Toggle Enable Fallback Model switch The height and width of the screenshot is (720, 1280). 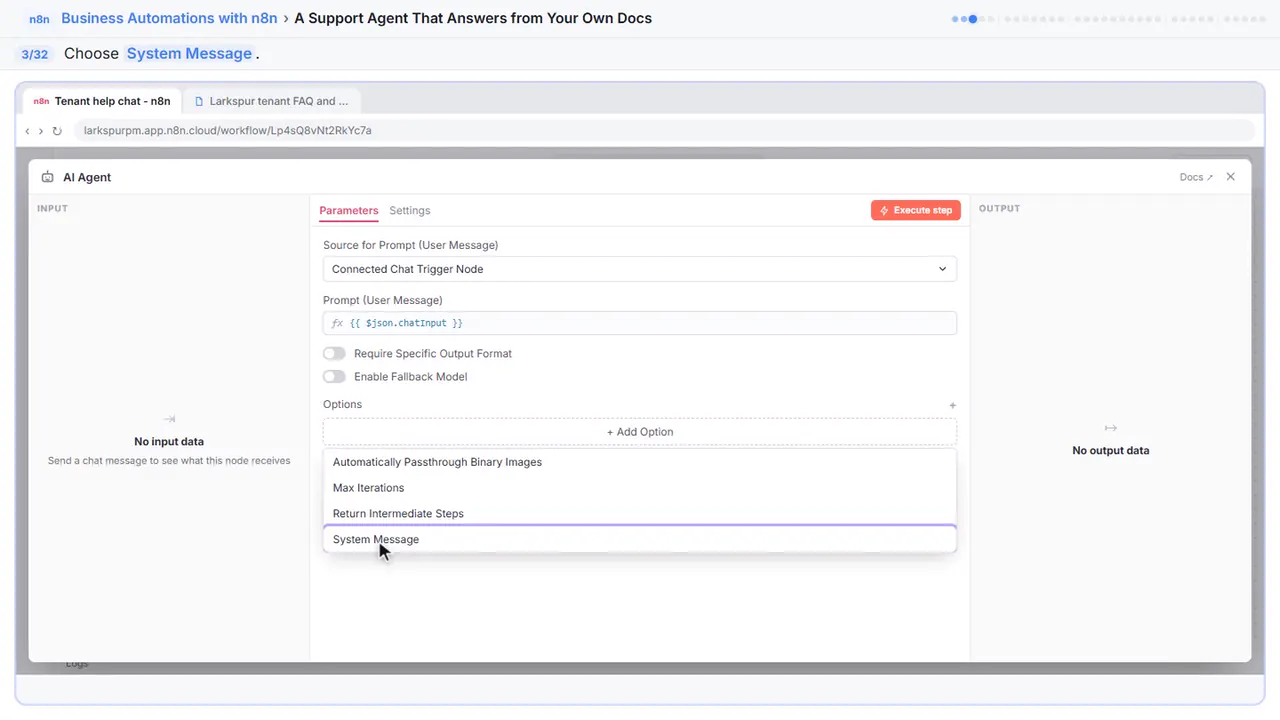tap(334, 377)
